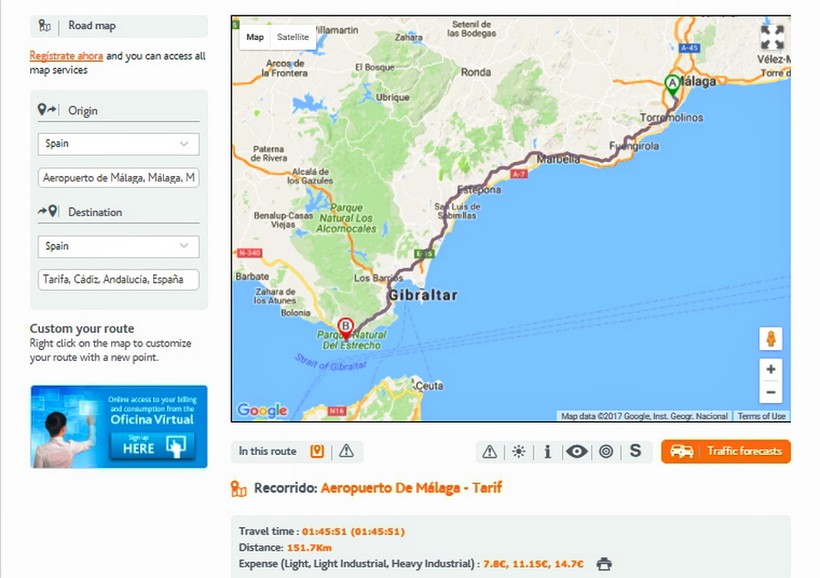
Task: Switch map to Satellite view
Action: coord(293,37)
